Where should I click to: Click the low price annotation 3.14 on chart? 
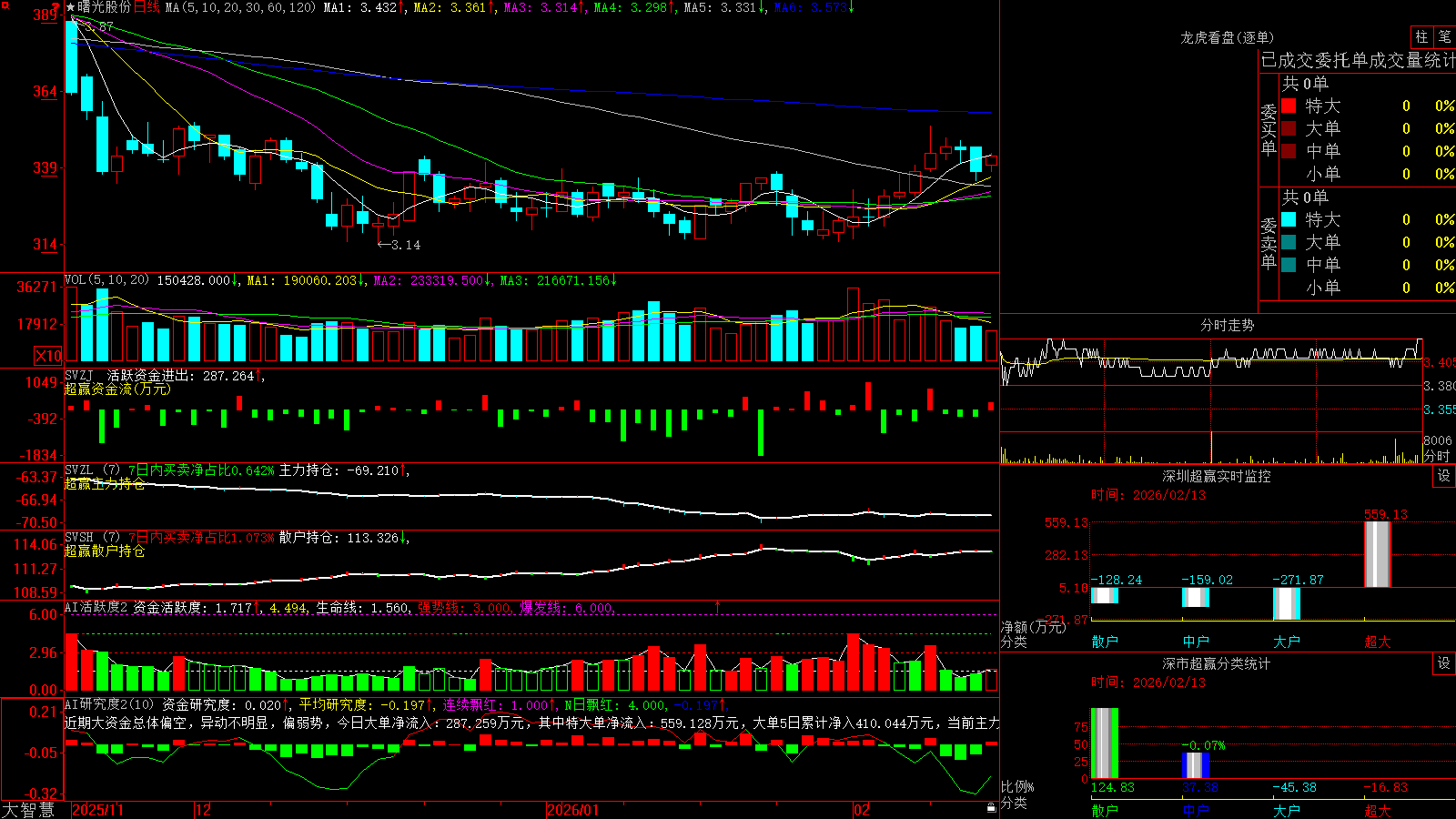[x=399, y=245]
